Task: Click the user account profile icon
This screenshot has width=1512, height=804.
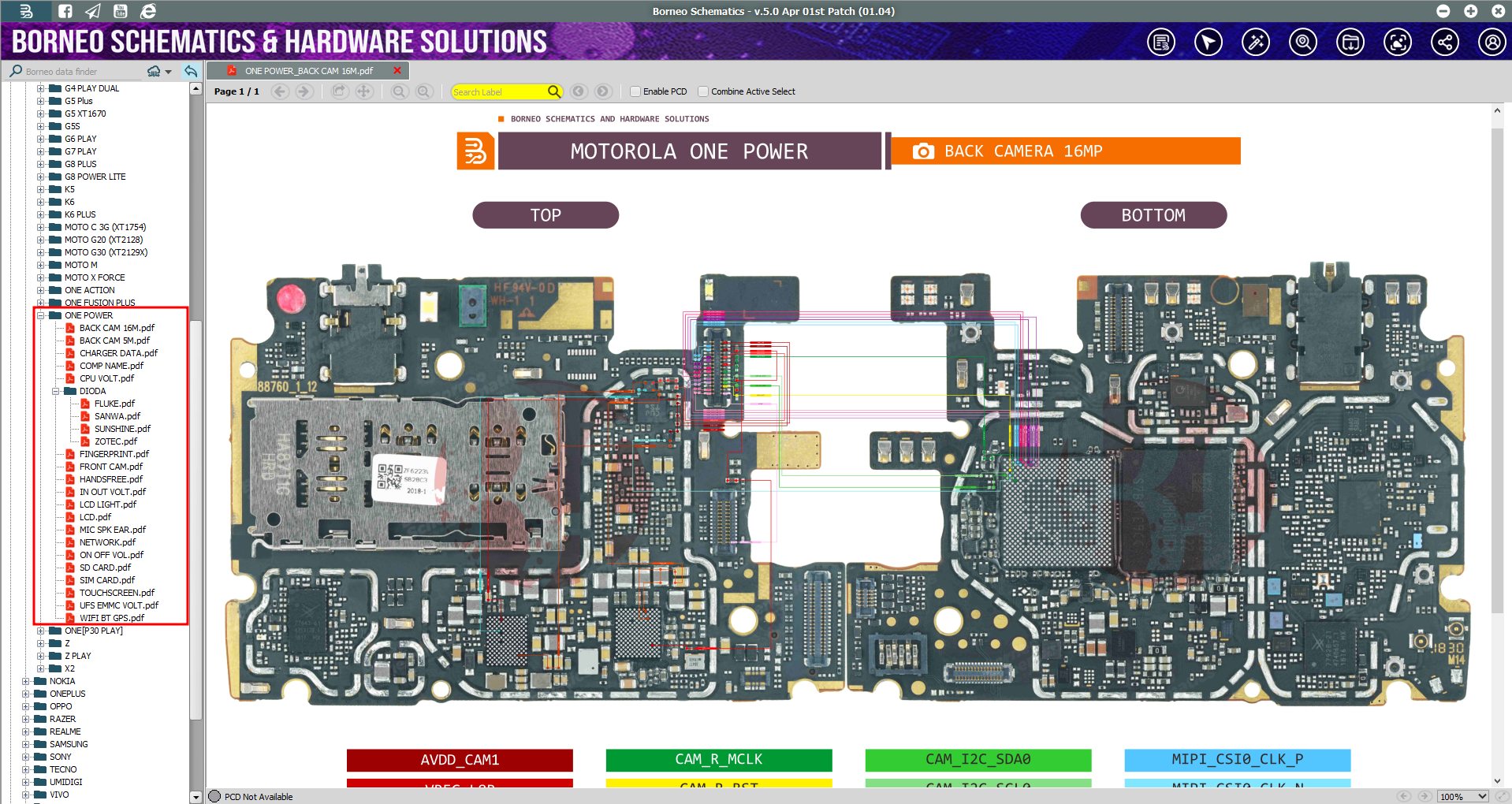Action: tap(1492, 43)
